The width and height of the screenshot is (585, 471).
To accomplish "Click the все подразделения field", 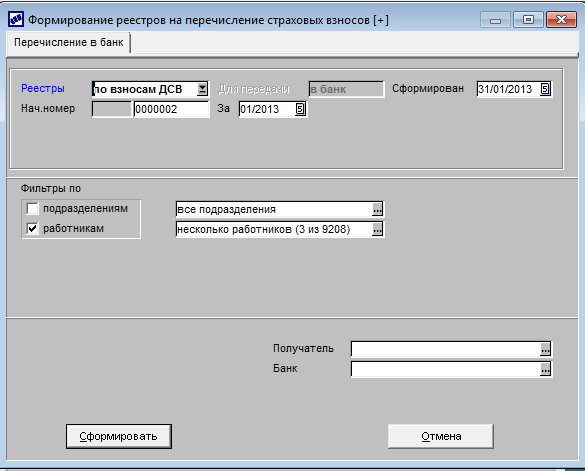I will pos(279,209).
